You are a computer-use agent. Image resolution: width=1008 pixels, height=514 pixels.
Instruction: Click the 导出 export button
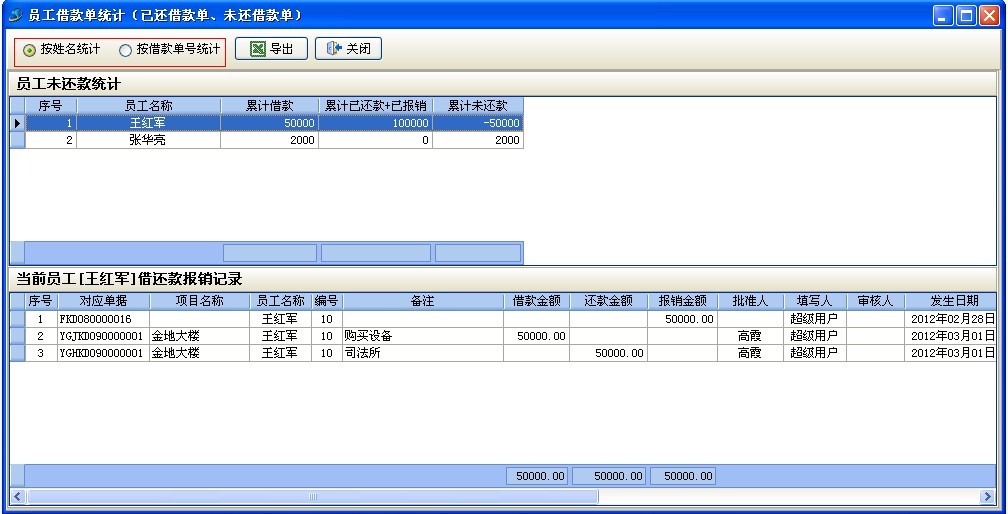[x=271, y=48]
